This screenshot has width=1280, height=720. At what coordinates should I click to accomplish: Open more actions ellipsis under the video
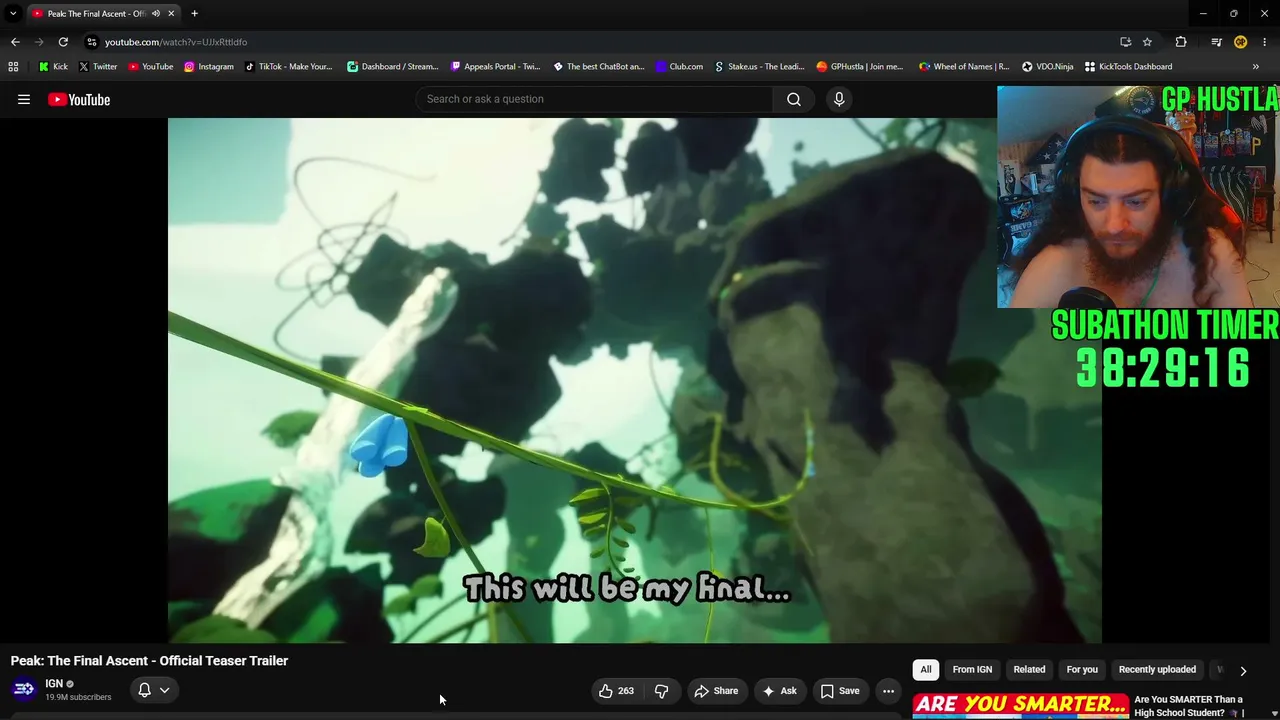click(x=888, y=691)
